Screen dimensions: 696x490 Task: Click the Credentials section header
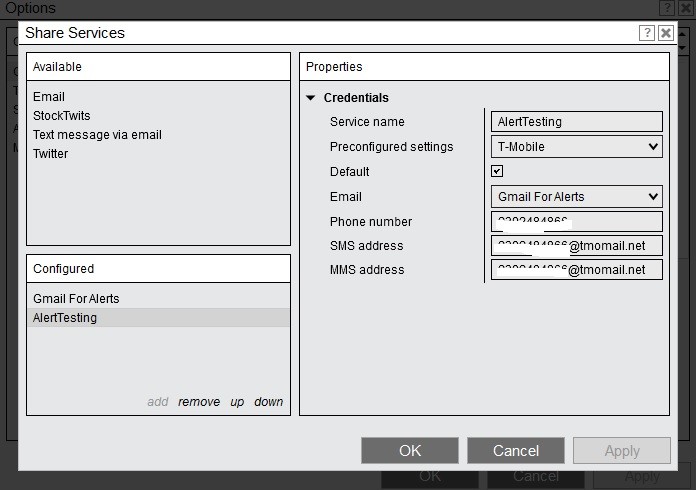[356, 98]
